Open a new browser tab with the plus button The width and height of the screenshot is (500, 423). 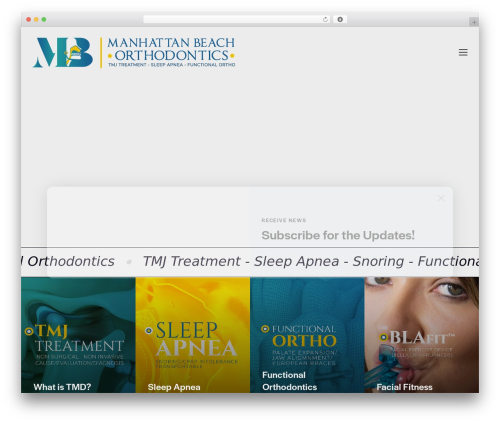coord(474,22)
